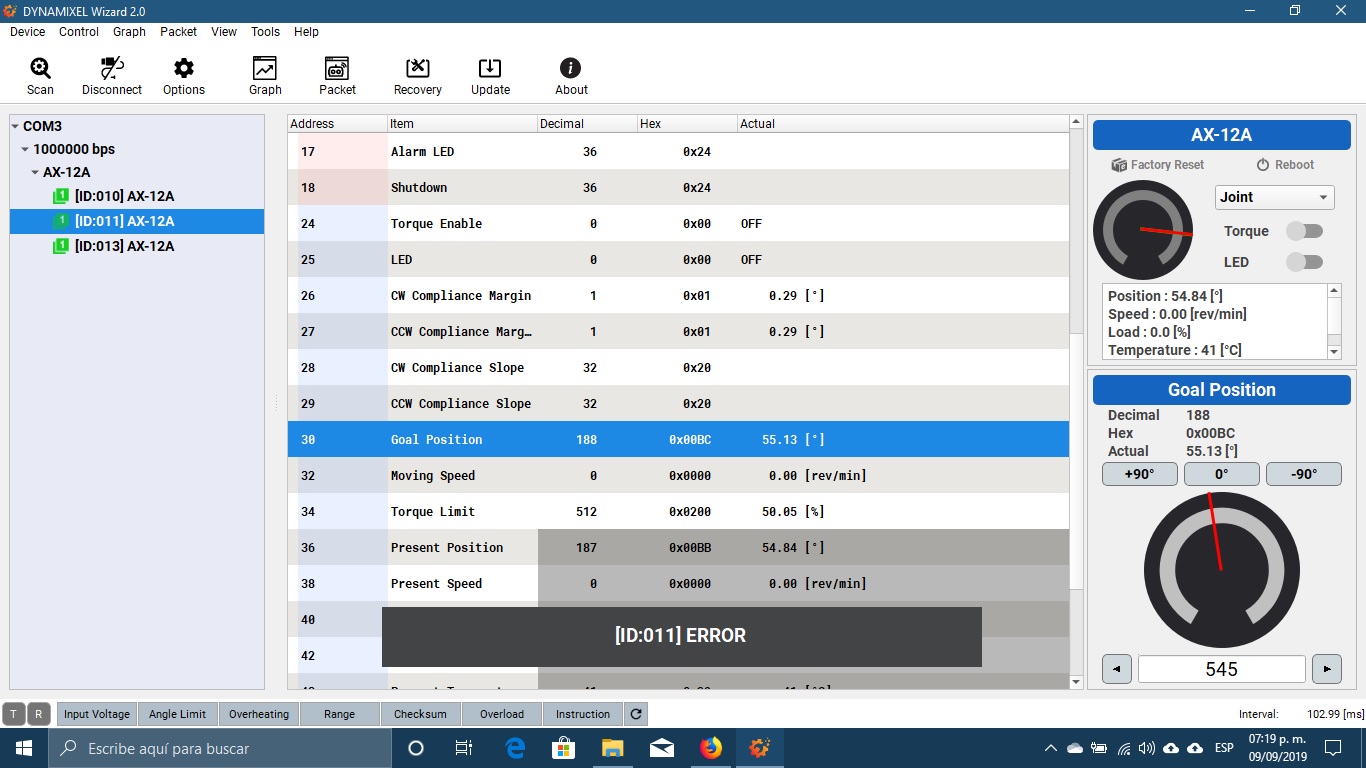This screenshot has width=1366, height=768.
Task: Click the Disconnect icon
Action: [x=111, y=73]
